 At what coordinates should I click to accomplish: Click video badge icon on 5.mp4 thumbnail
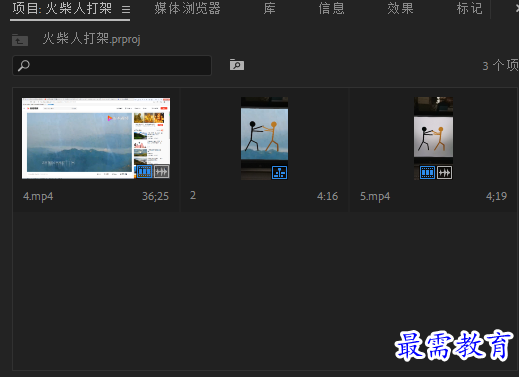tap(427, 172)
